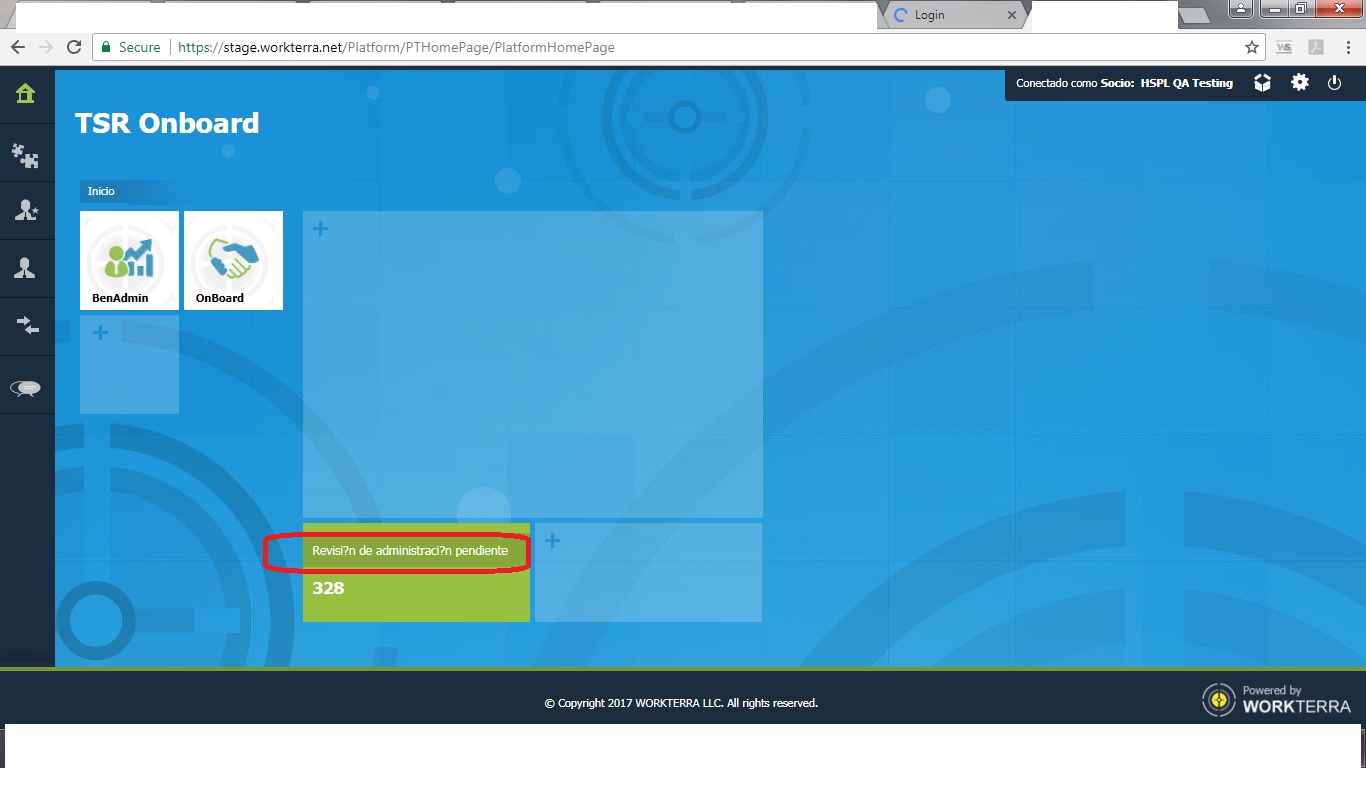Screen dimensions: 1366x812
Task: Select the Inicio section tab
Action: point(101,191)
